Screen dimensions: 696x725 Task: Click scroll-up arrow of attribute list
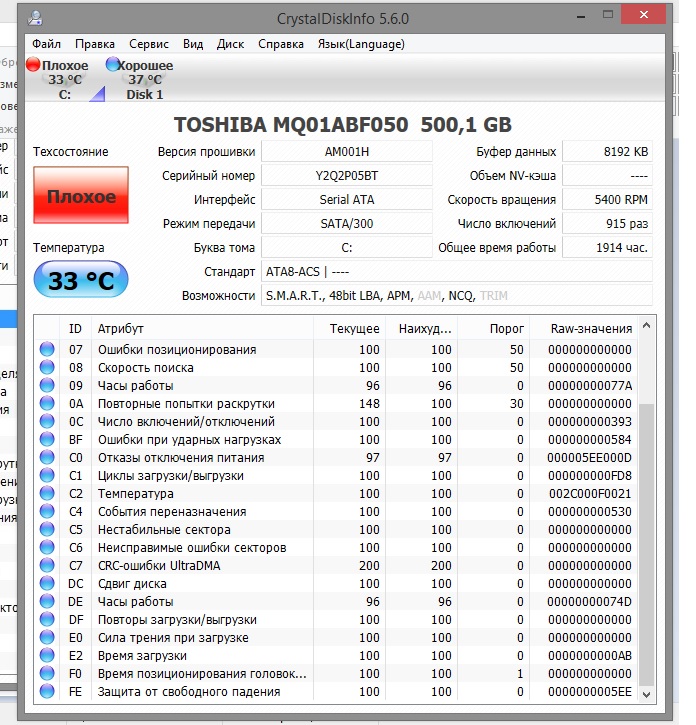(647, 326)
